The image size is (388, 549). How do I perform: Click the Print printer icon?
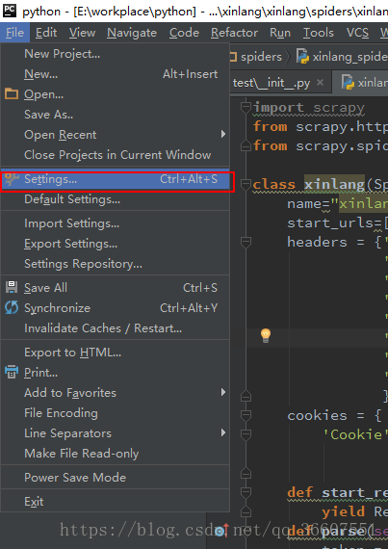coord(11,372)
